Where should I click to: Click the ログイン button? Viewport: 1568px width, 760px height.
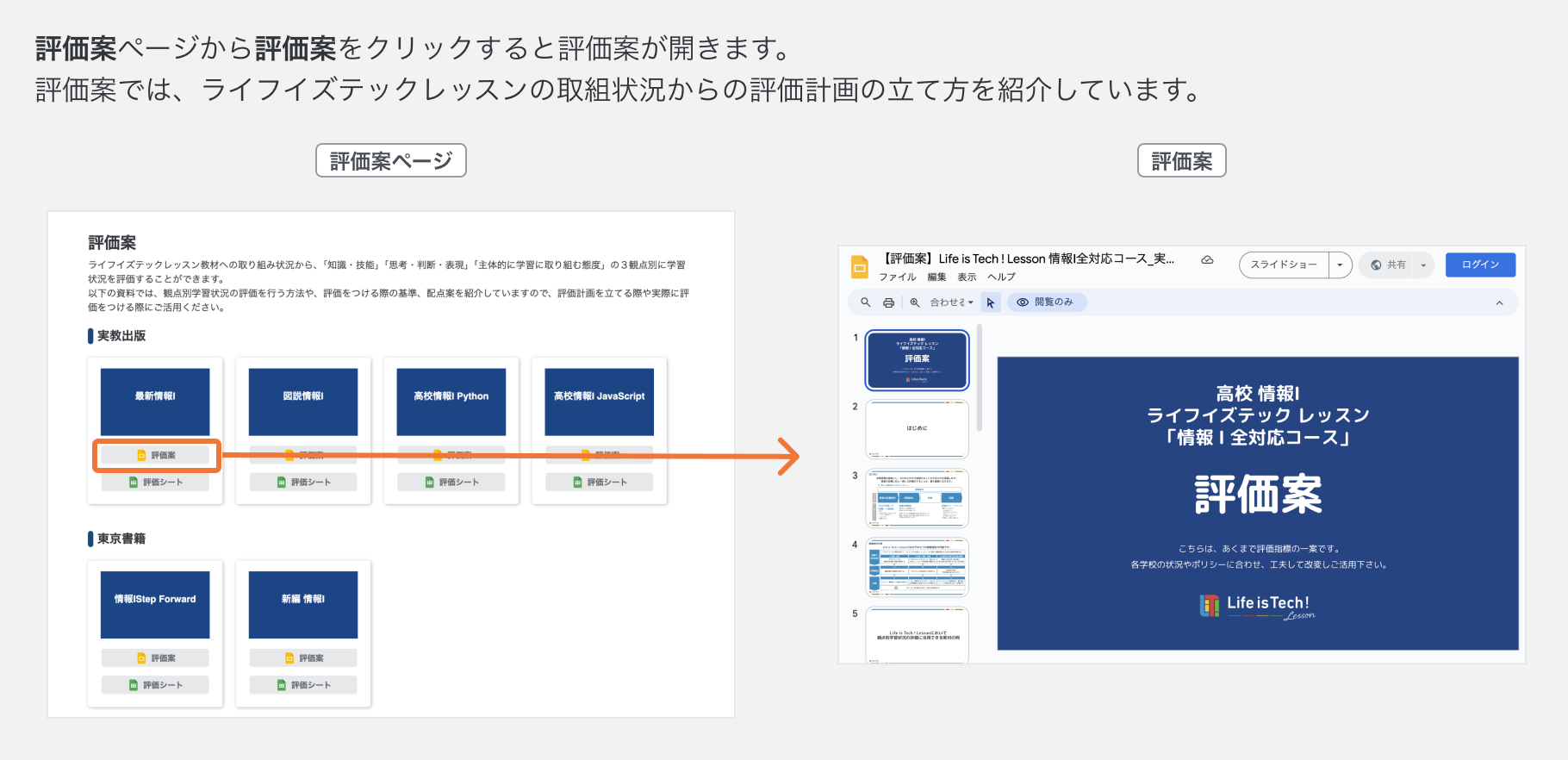1480,265
